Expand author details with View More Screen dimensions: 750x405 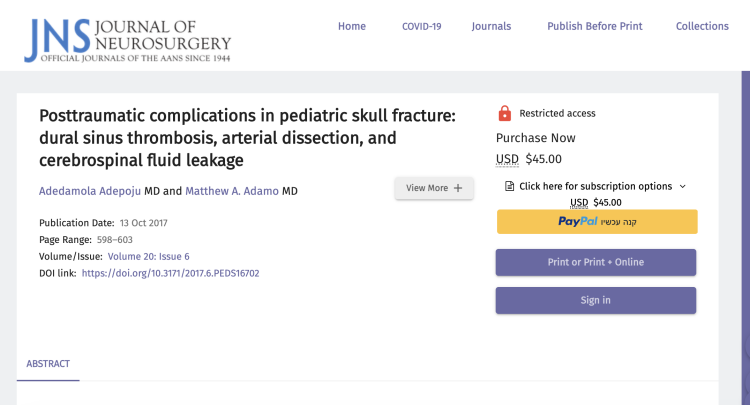[x=433, y=188]
